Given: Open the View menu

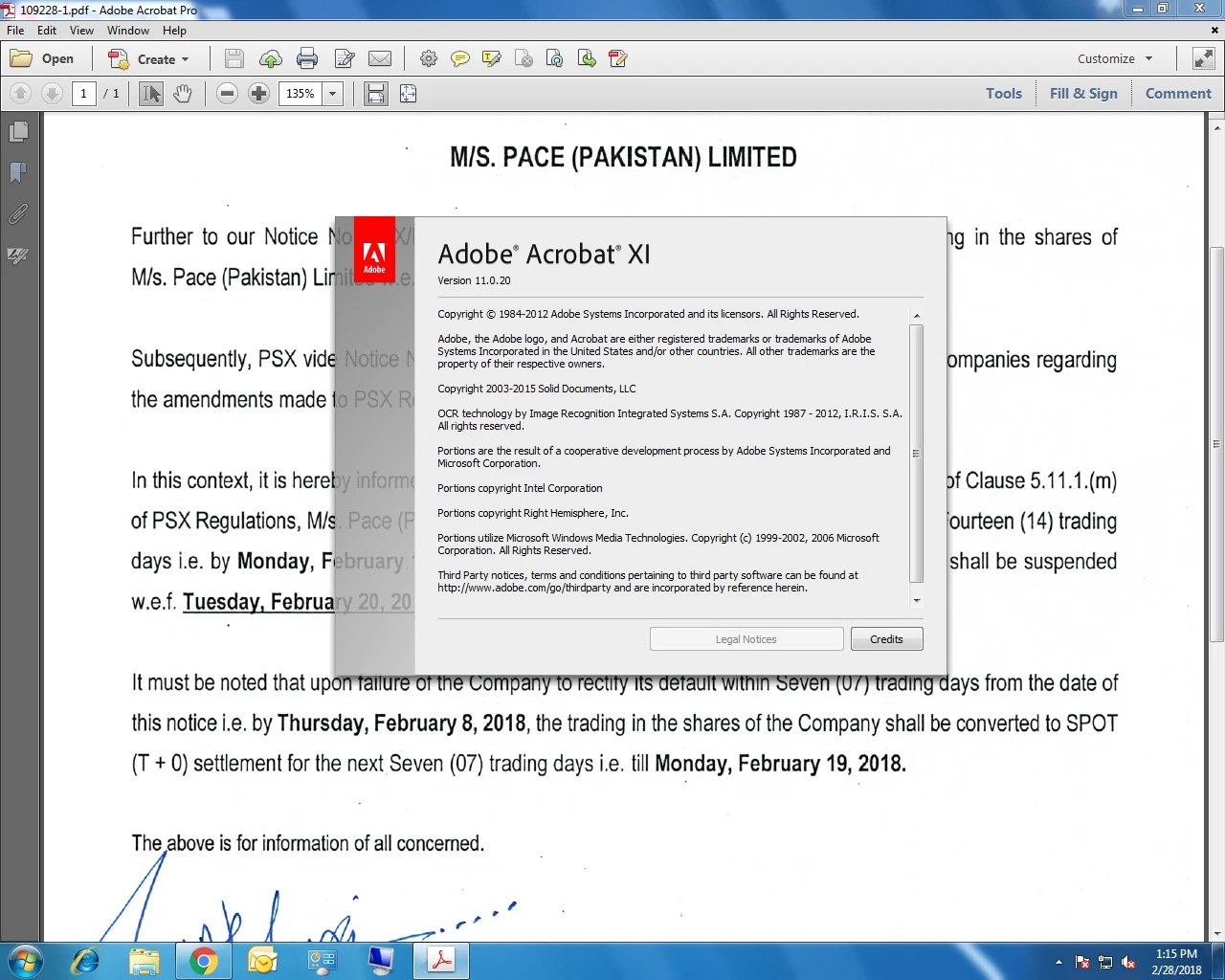Looking at the screenshot, I should tap(81, 30).
